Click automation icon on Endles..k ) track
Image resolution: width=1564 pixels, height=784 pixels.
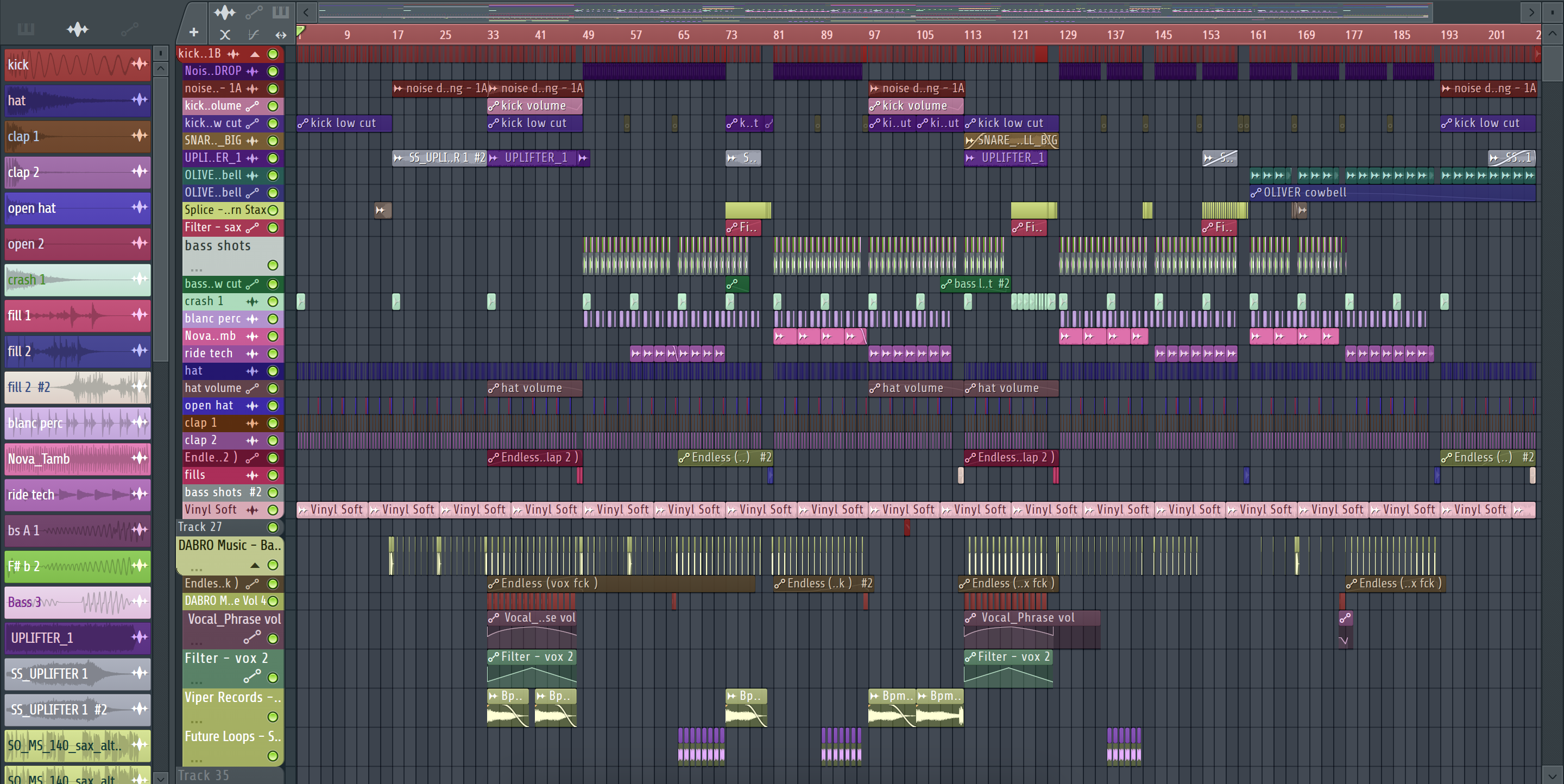pyautogui.click(x=252, y=583)
